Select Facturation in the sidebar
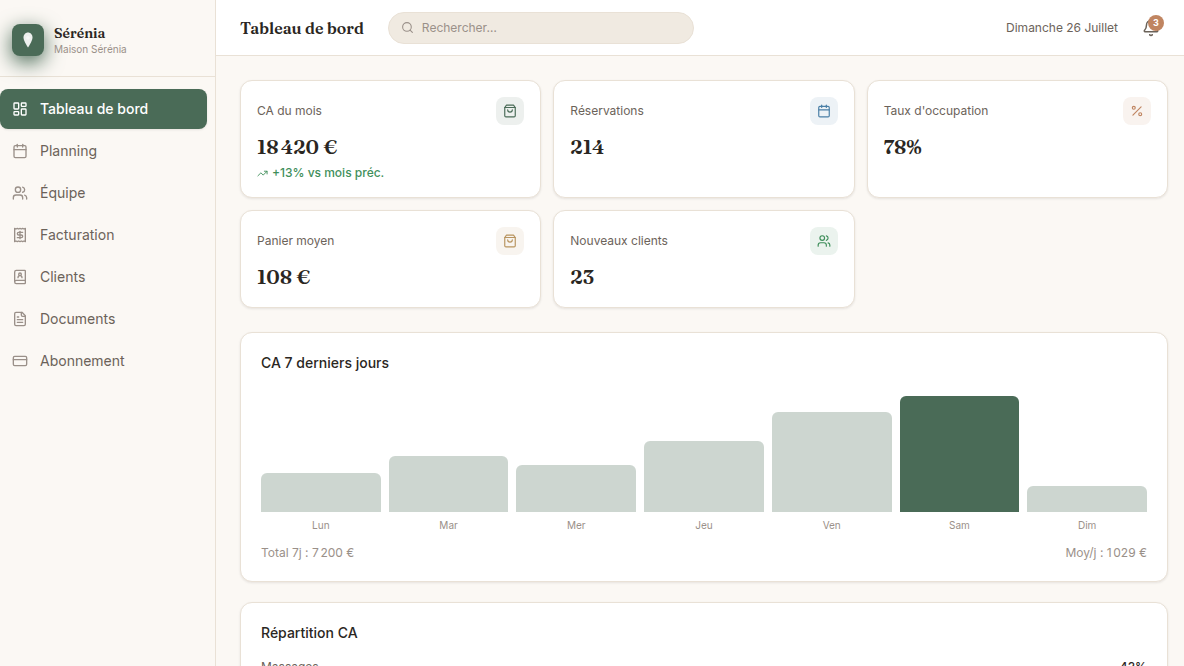The image size is (1184, 666). pyautogui.click(x=103, y=235)
